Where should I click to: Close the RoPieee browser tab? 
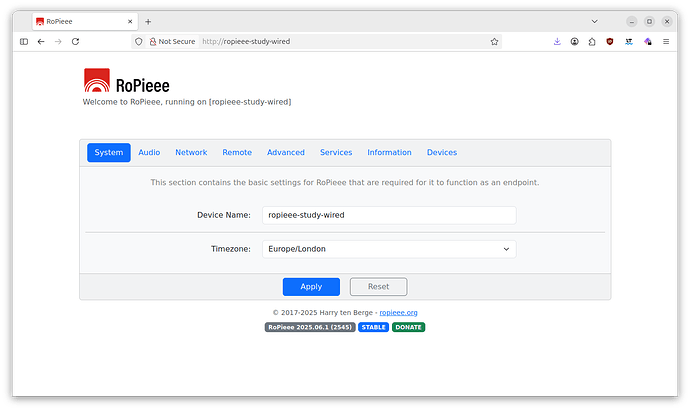click(130, 21)
